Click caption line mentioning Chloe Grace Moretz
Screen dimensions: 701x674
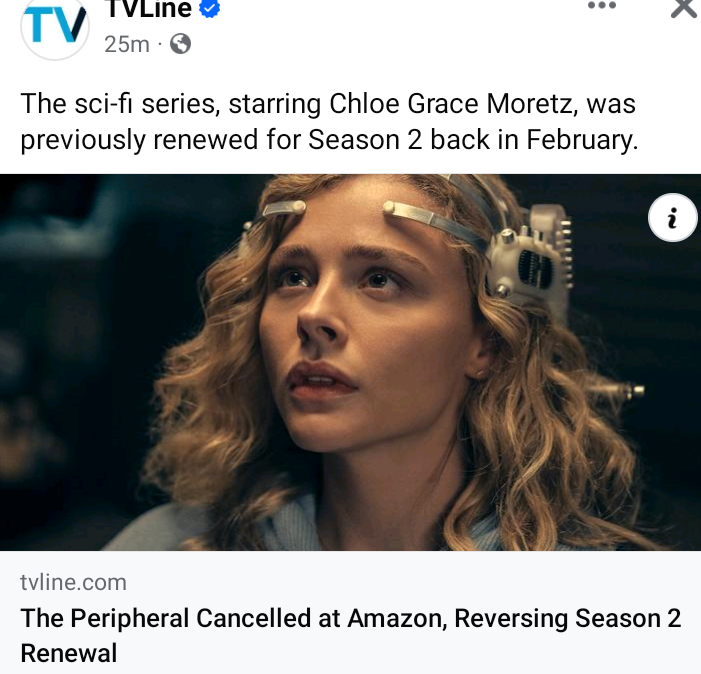click(x=328, y=104)
